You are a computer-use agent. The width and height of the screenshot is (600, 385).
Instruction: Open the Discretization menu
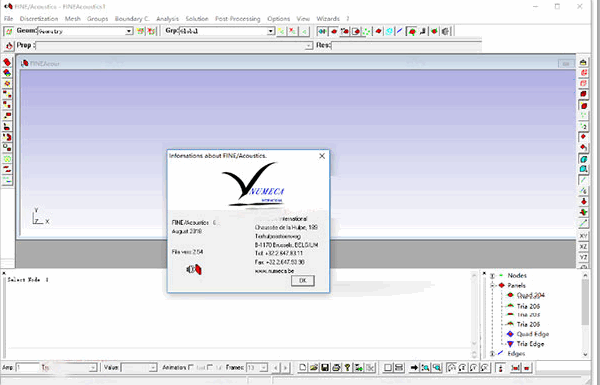point(39,18)
